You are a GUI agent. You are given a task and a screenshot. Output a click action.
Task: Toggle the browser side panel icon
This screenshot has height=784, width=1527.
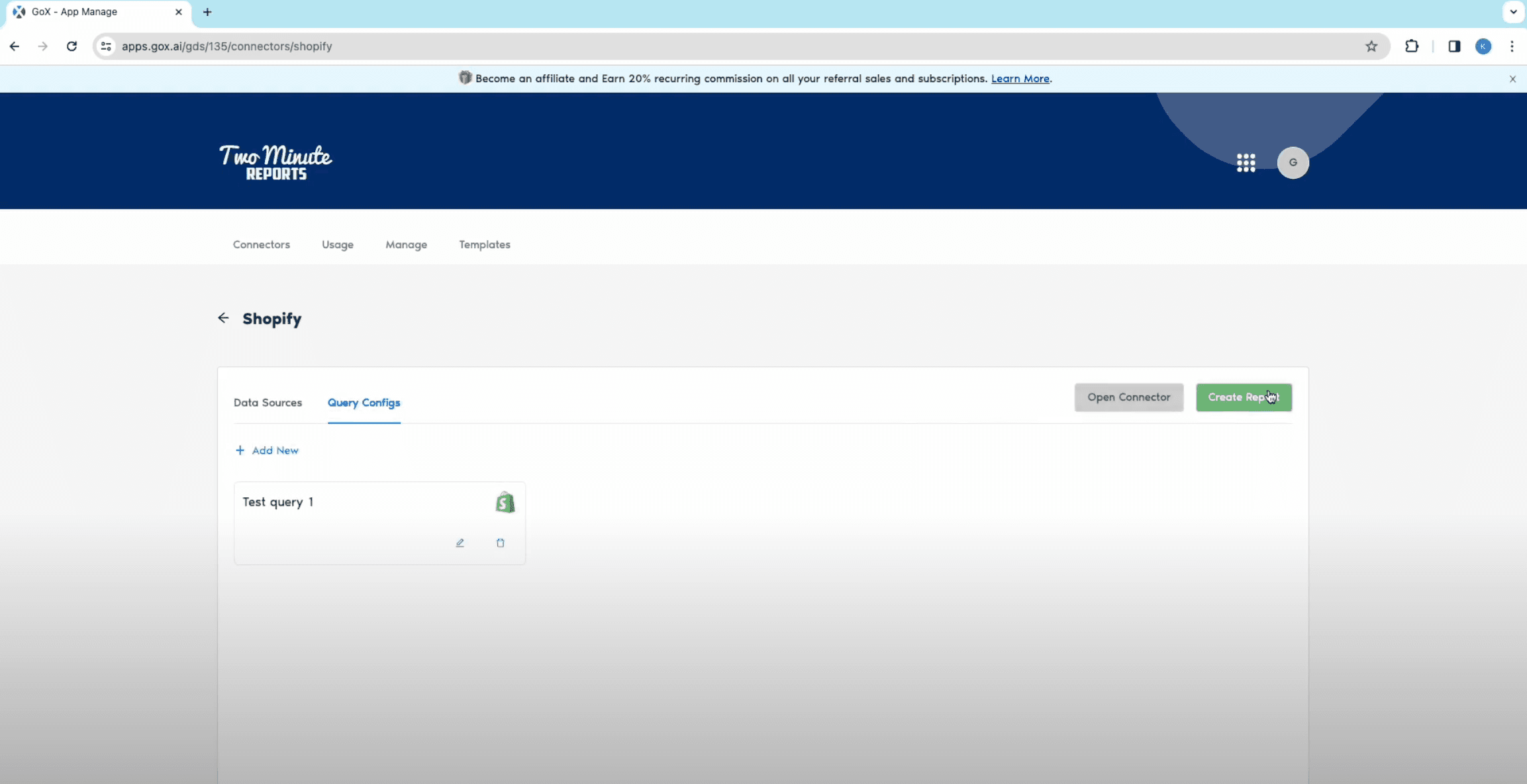click(x=1454, y=46)
